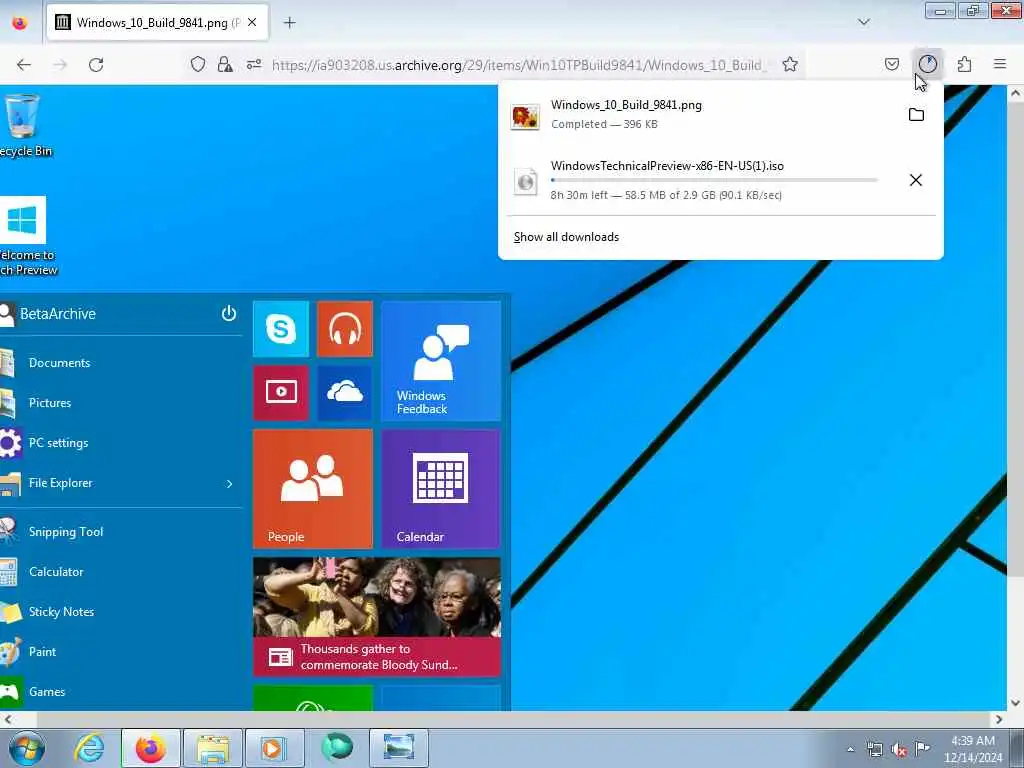Click the Bloody Sunday news tile
Image resolution: width=1024 pixels, height=768 pixels.
(377, 616)
